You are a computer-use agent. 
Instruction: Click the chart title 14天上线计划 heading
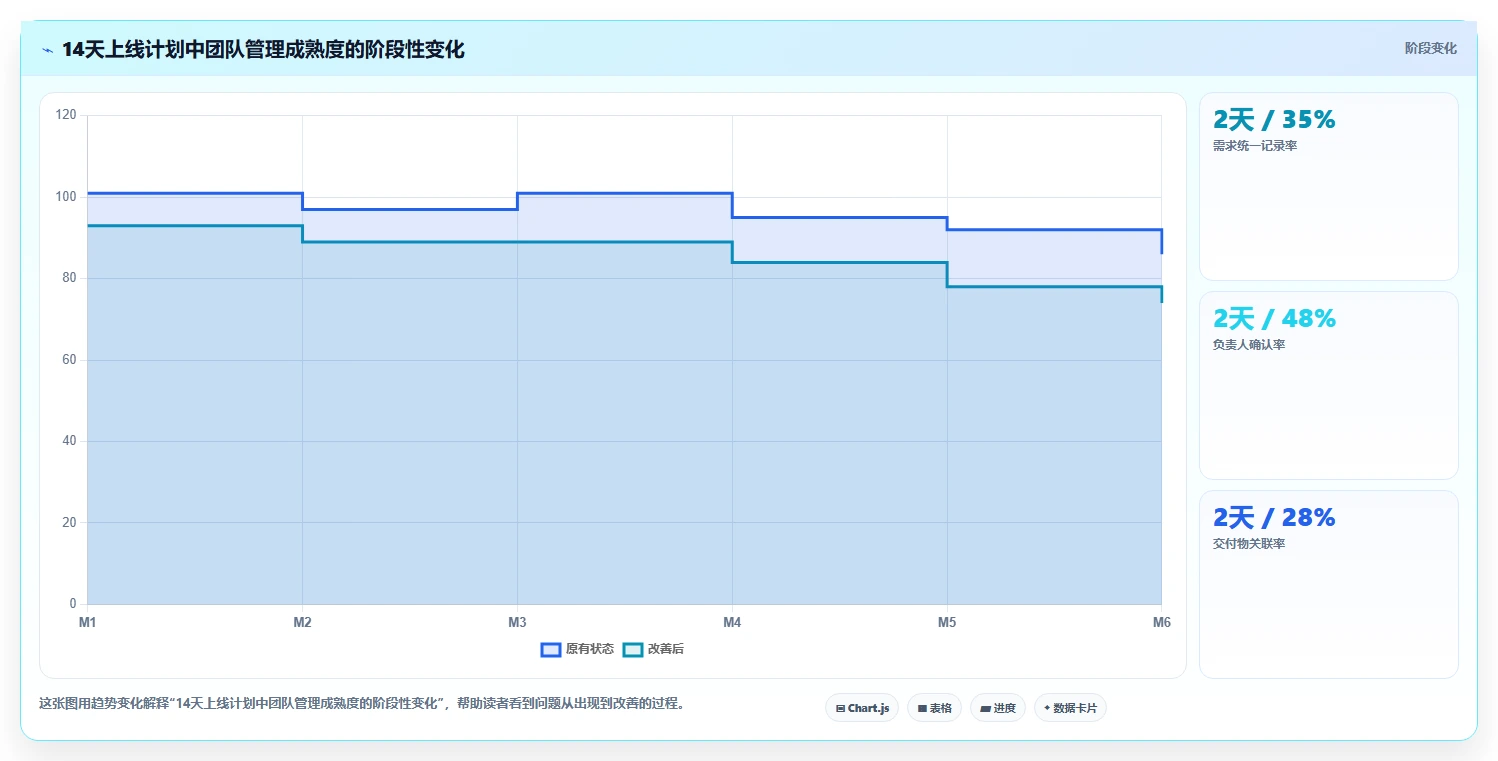[263, 50]
